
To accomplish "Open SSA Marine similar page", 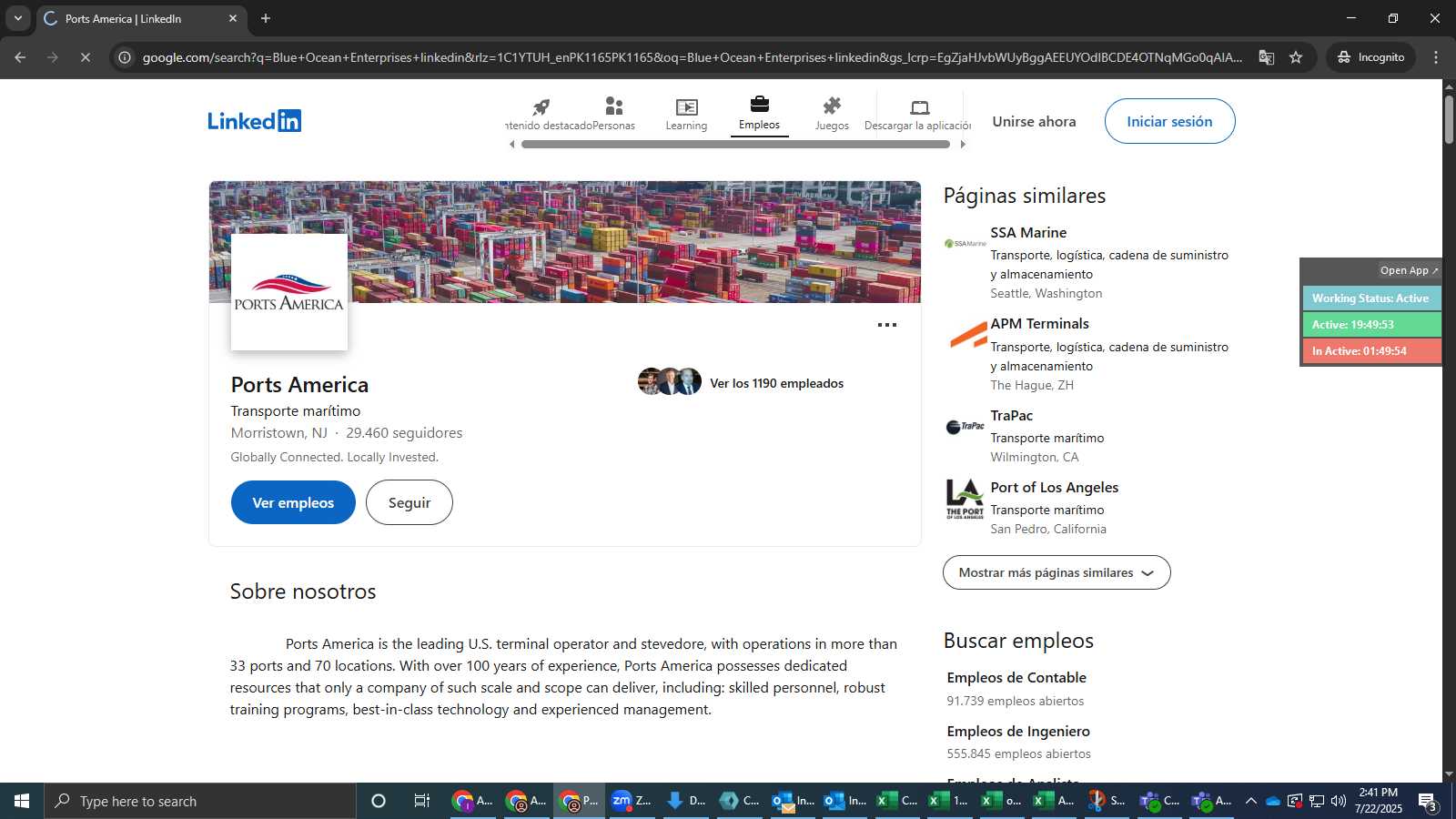I will click(x=1028, y=233).
